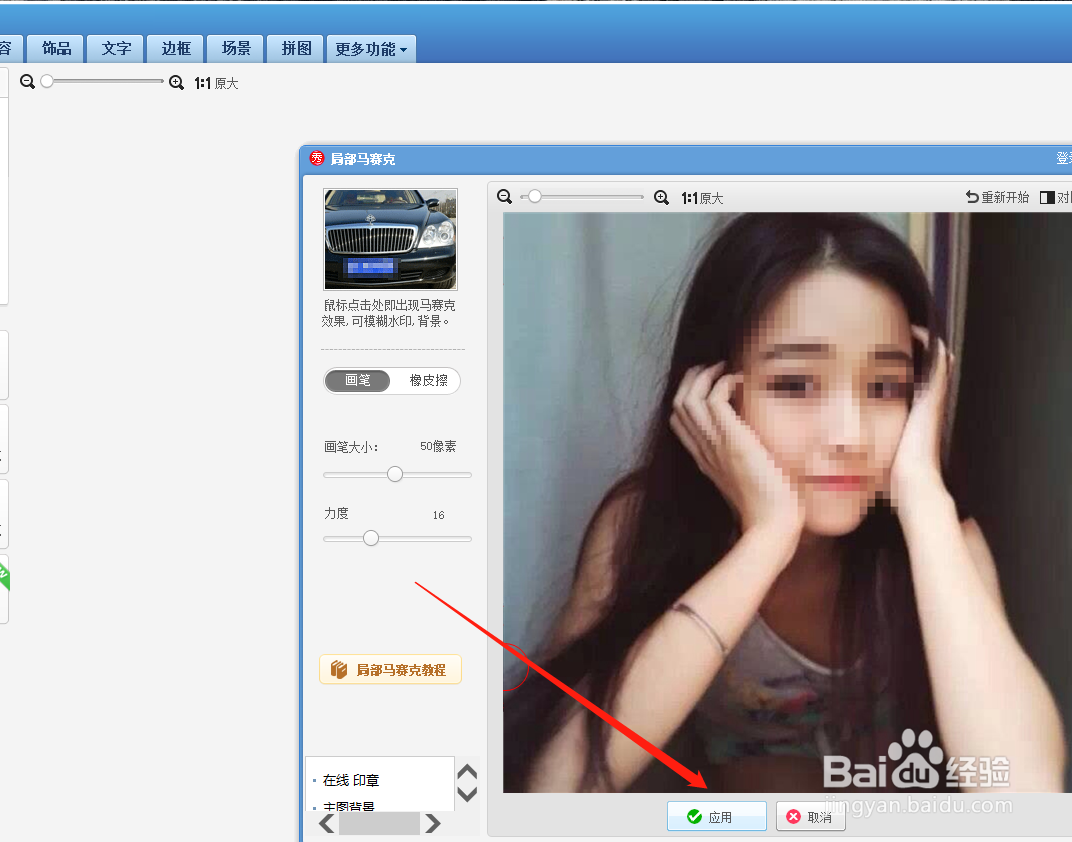The height and width of the screenshot is (842, 1072).
Task: Switch to the 文字 tab
Action: tap(115, 48)
